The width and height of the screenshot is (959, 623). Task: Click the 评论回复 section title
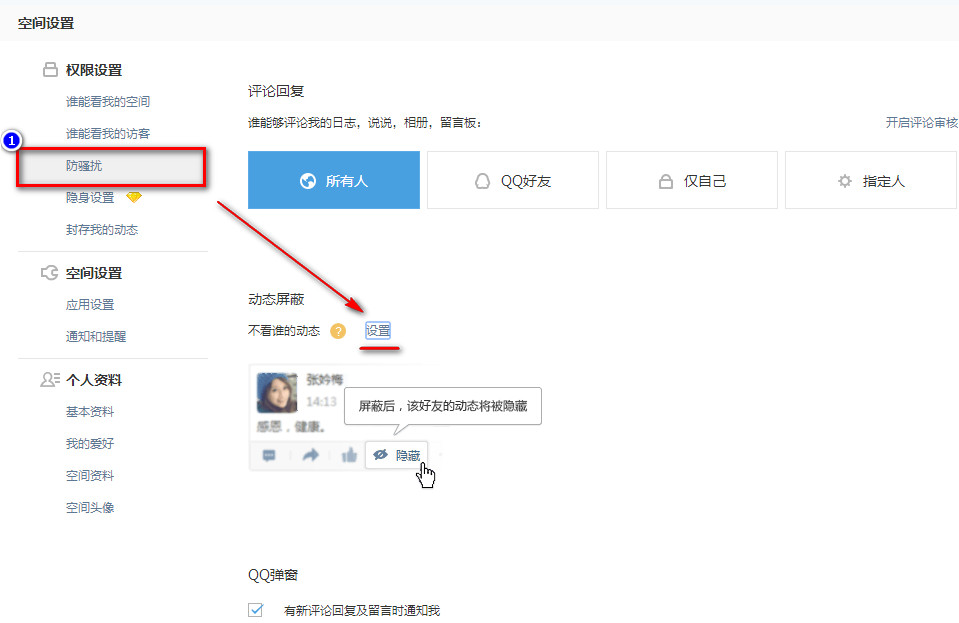(276, 91)
